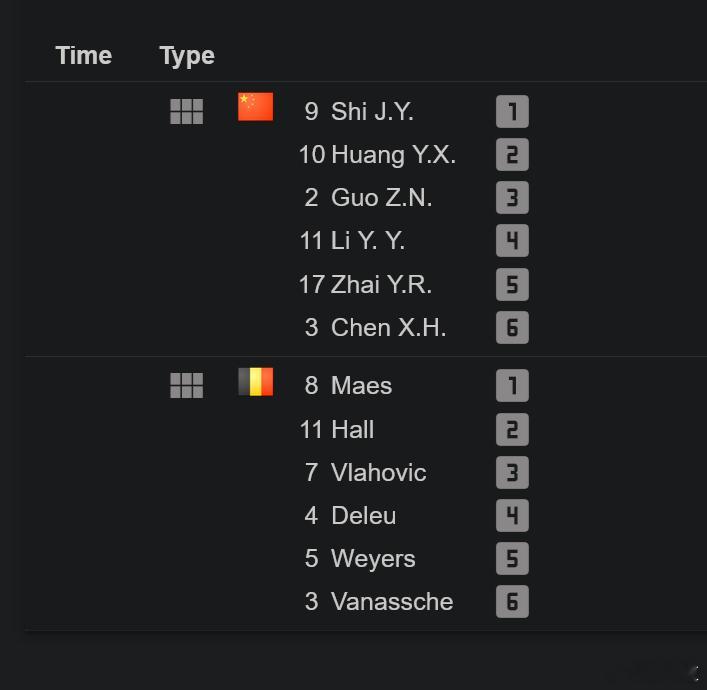Select position 2 badge beside Huang Y.X.

(512, 155)
